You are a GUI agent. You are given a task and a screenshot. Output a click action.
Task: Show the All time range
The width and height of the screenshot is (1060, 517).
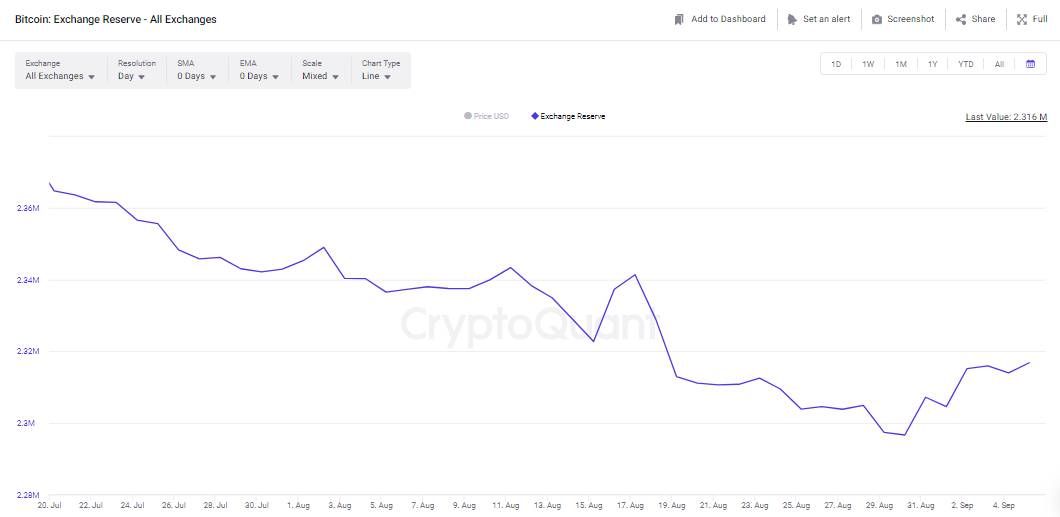(x=999, y=64)
